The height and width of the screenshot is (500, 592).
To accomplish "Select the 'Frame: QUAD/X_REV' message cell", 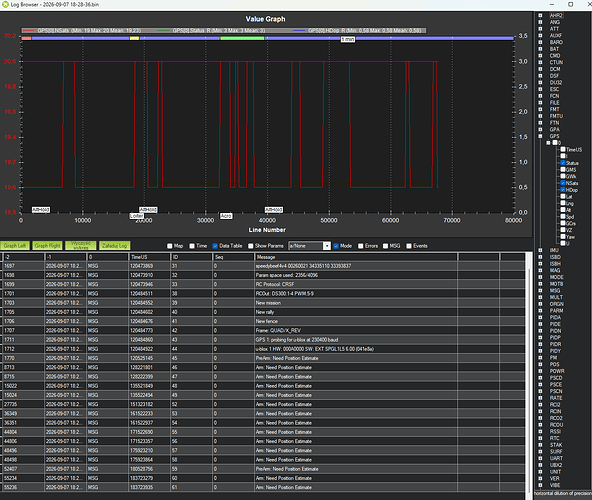I will [x=356, y=330].
